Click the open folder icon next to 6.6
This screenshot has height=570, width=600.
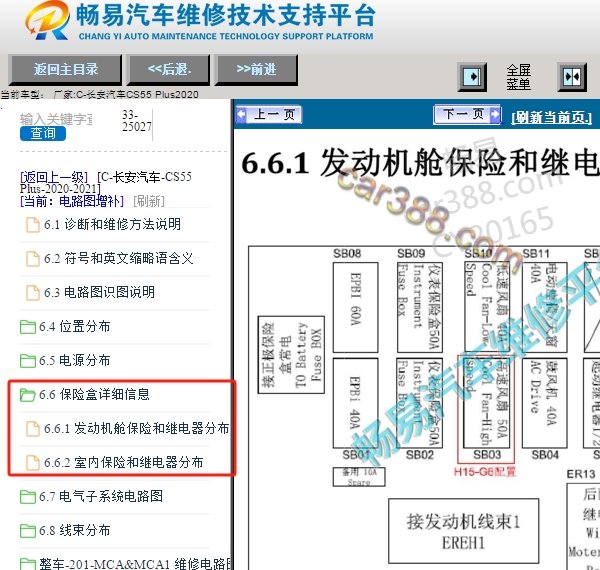28,395
